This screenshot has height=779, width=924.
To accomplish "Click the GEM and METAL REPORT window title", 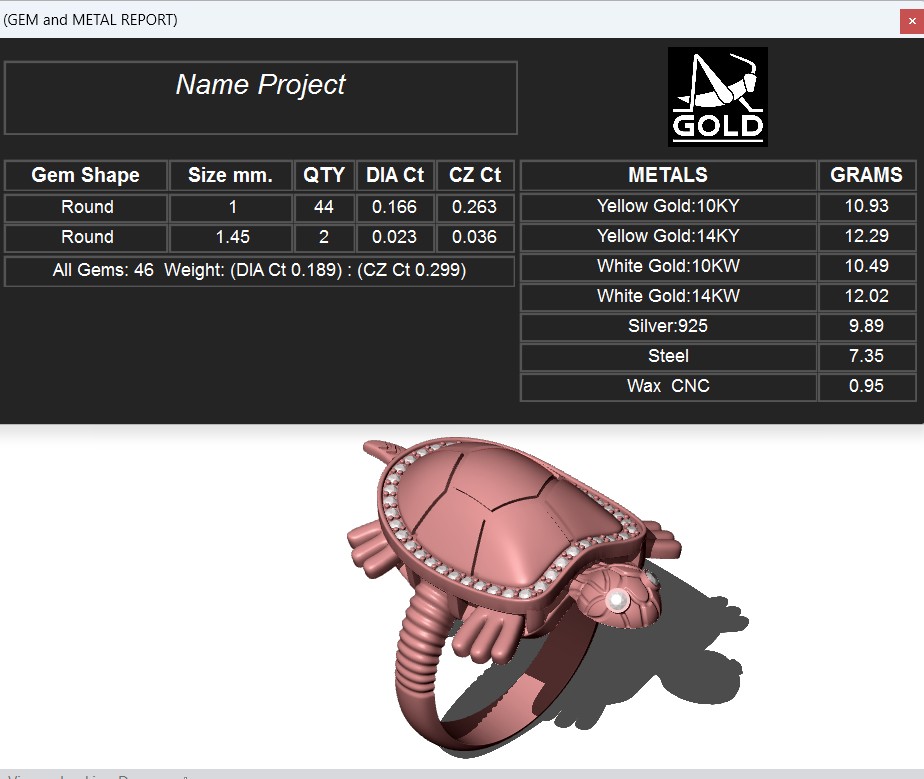I will [90, 19].
